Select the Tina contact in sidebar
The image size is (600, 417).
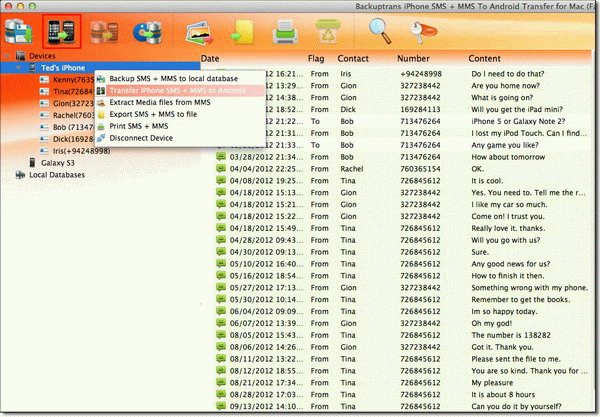[73, 92]
